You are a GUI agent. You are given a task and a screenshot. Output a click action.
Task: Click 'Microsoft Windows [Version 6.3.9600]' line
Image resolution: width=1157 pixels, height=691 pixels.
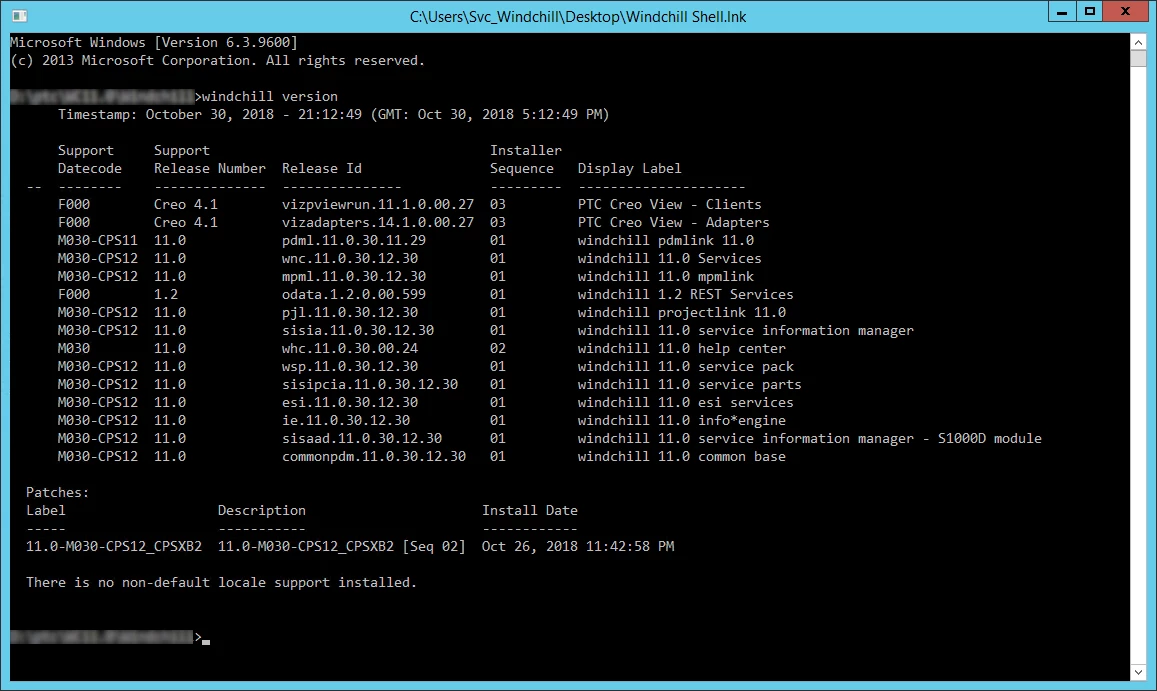click(x=153, y=43)
